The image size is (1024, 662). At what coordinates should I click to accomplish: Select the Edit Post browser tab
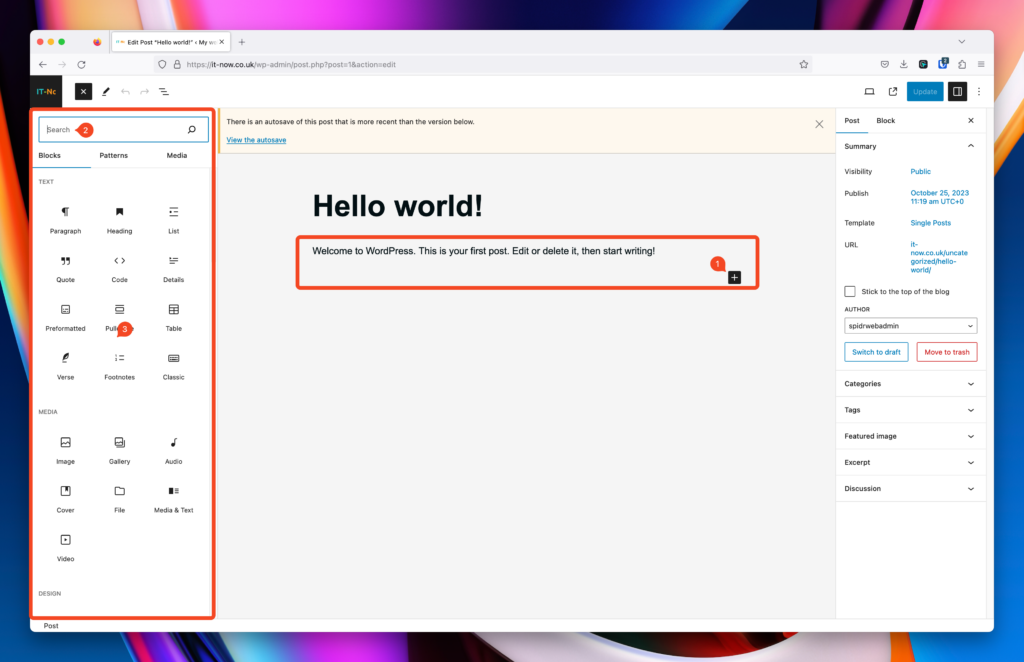tap(168, 42)
